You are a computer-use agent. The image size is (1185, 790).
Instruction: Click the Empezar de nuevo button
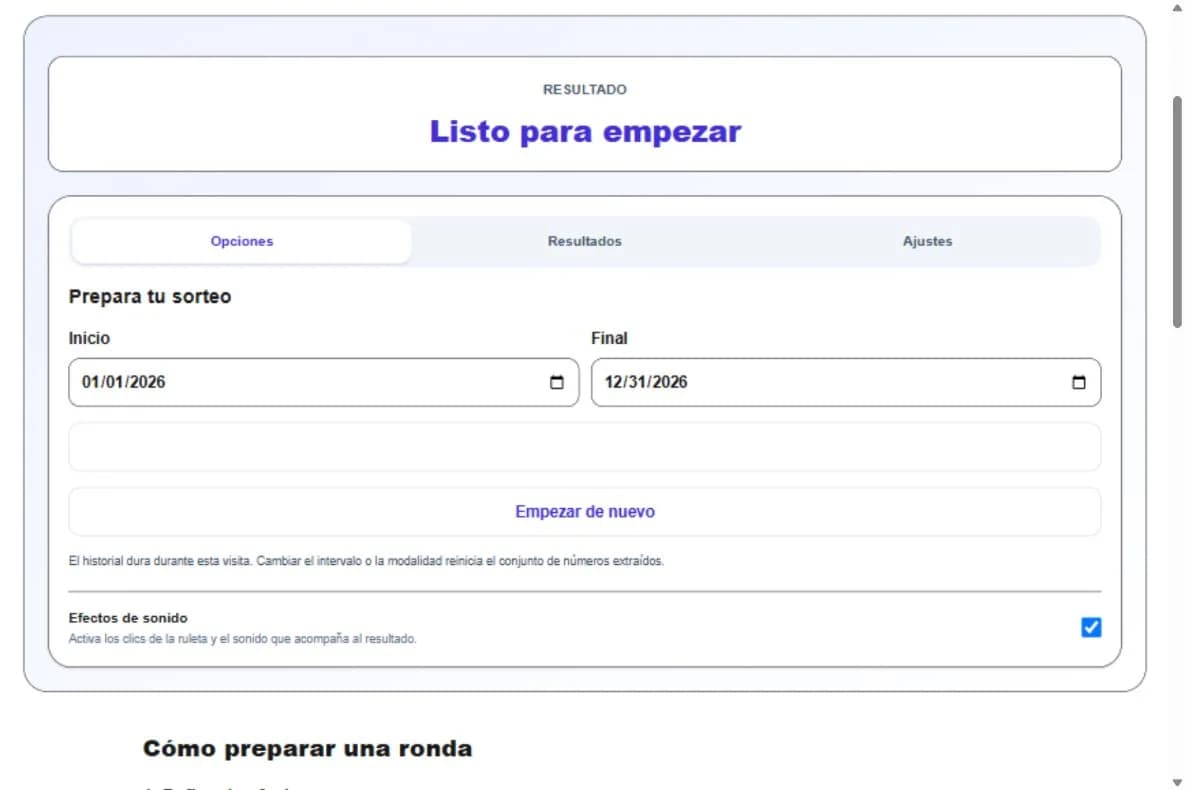(585, 512)
